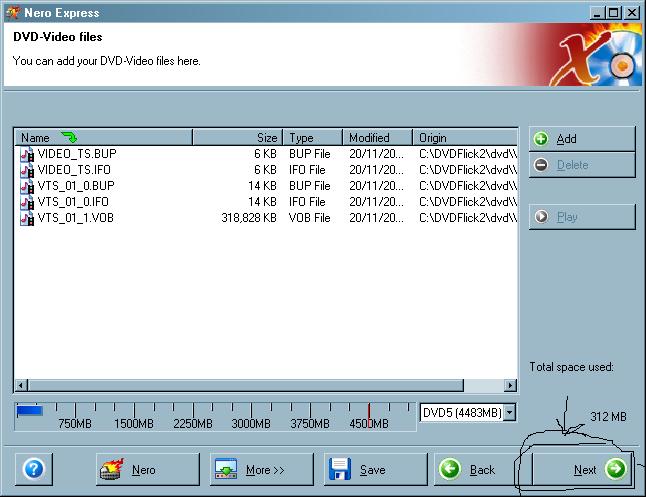Click the Delete button label
The height and width of the screenshot is (497, 646).
pyautogui.click(x=572, y=165)
